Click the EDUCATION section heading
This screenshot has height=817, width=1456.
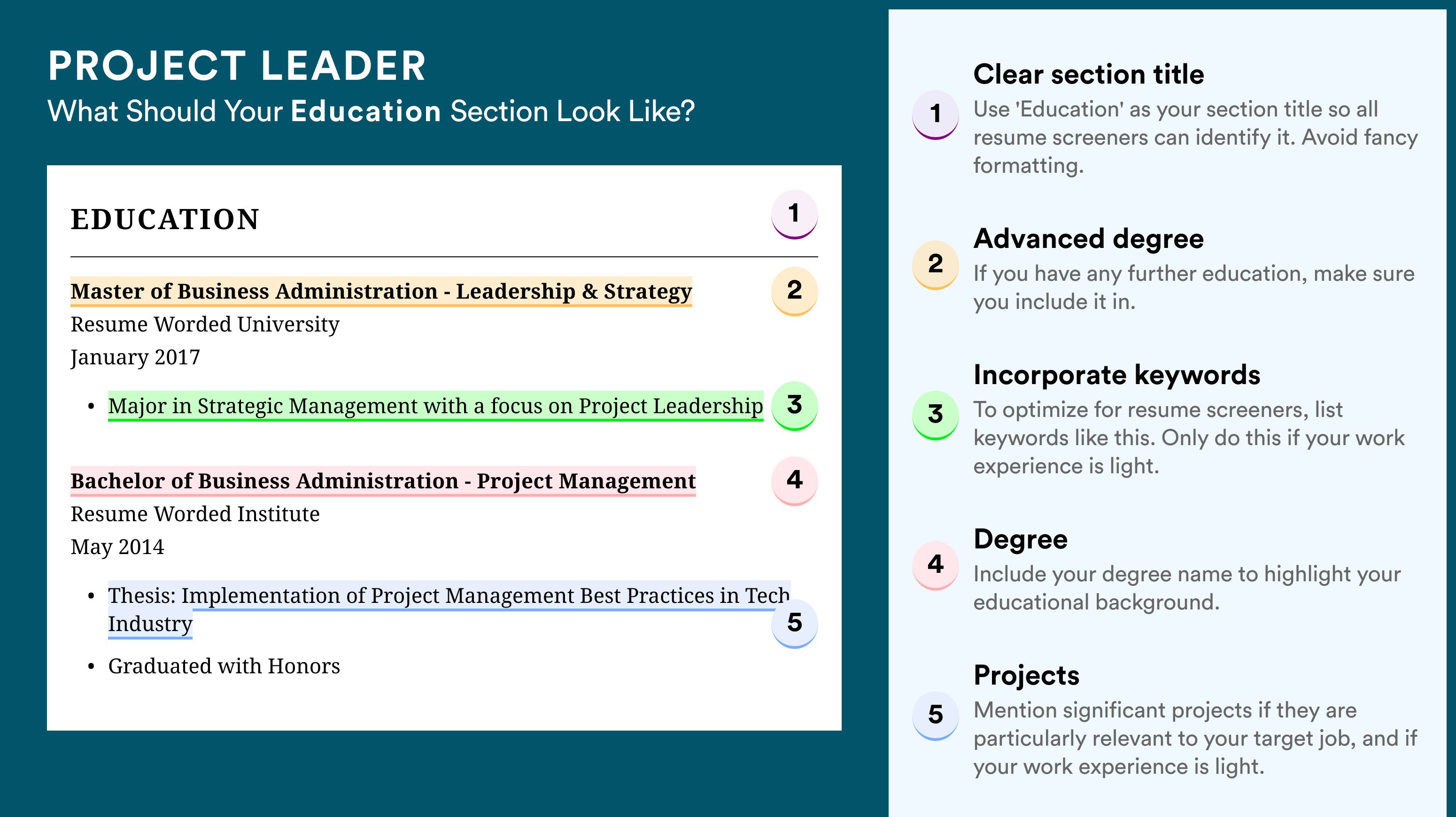165,219
